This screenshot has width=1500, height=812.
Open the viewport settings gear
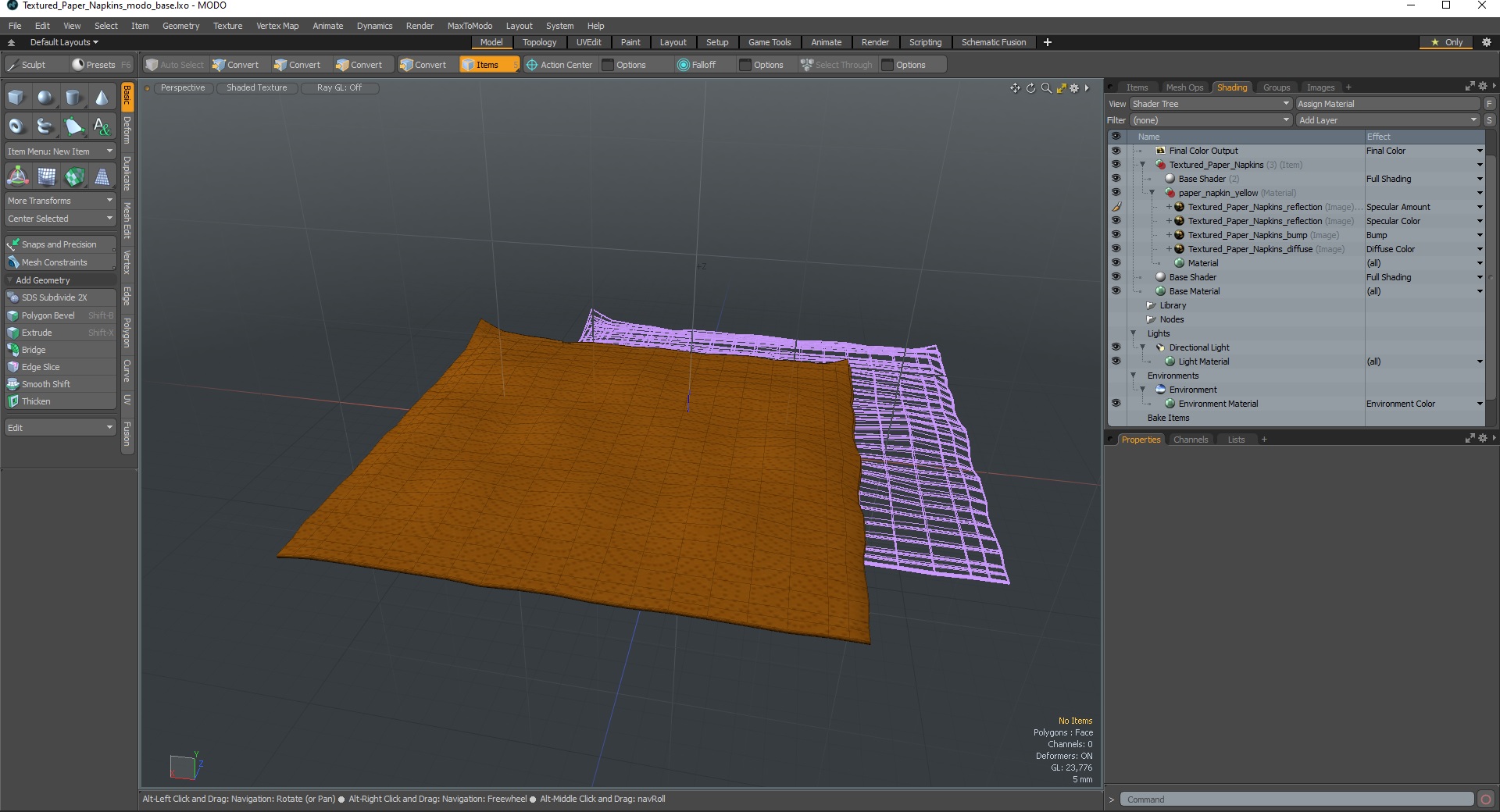(x=1074, y=88)
